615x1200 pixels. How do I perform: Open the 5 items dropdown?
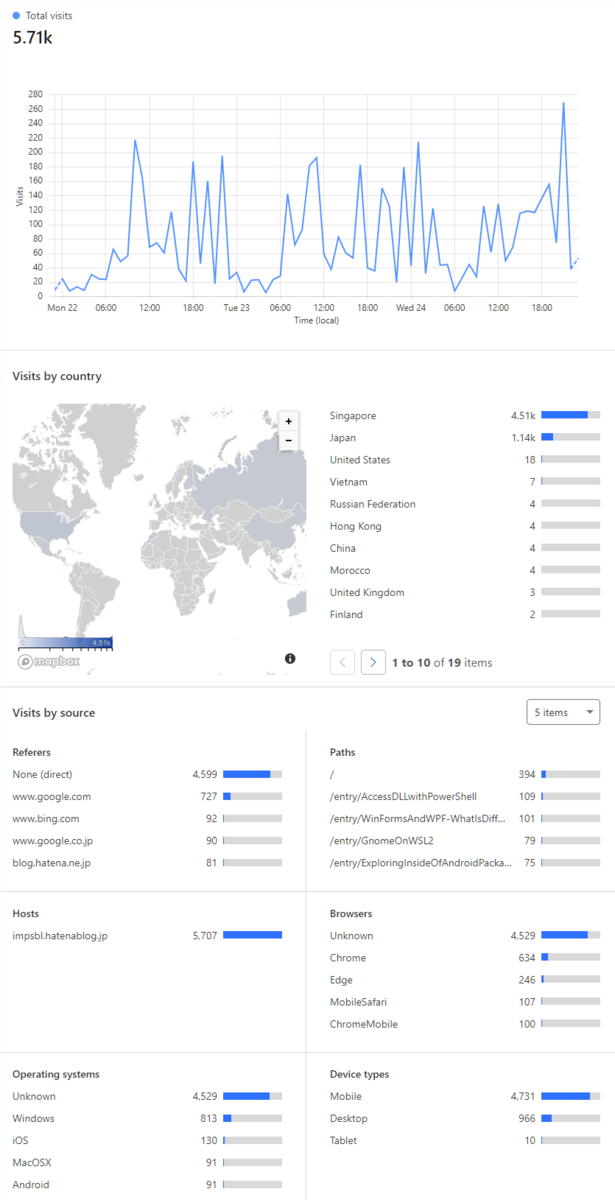click(x=563, y=712)
